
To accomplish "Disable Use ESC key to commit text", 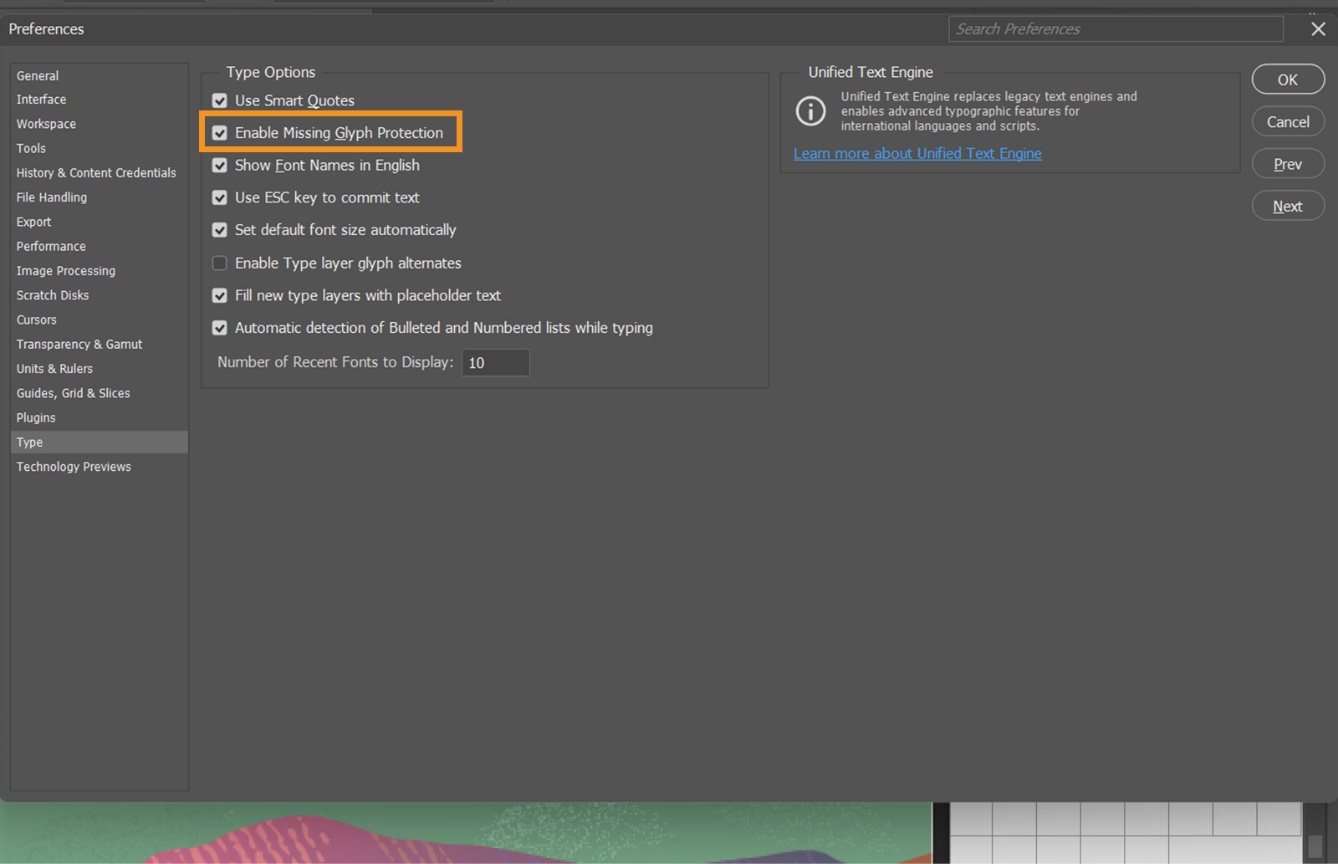I will [x=219, y=197].
